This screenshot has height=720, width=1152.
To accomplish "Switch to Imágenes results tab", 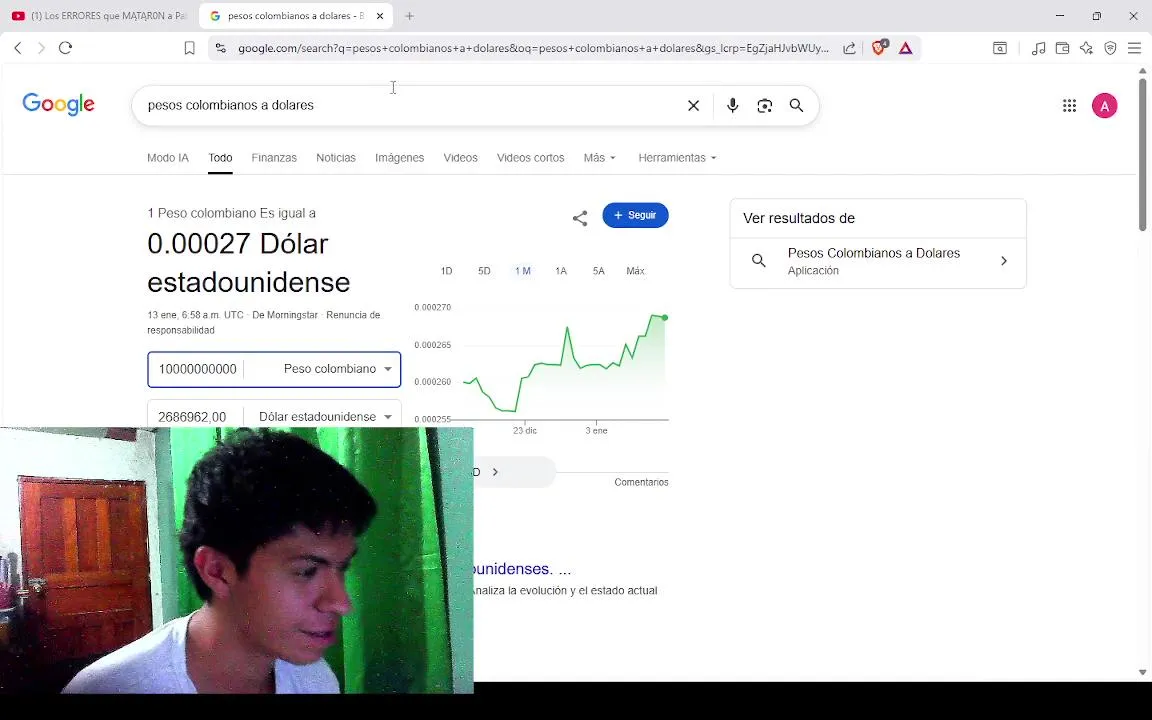I will click(x=400, y=158).
